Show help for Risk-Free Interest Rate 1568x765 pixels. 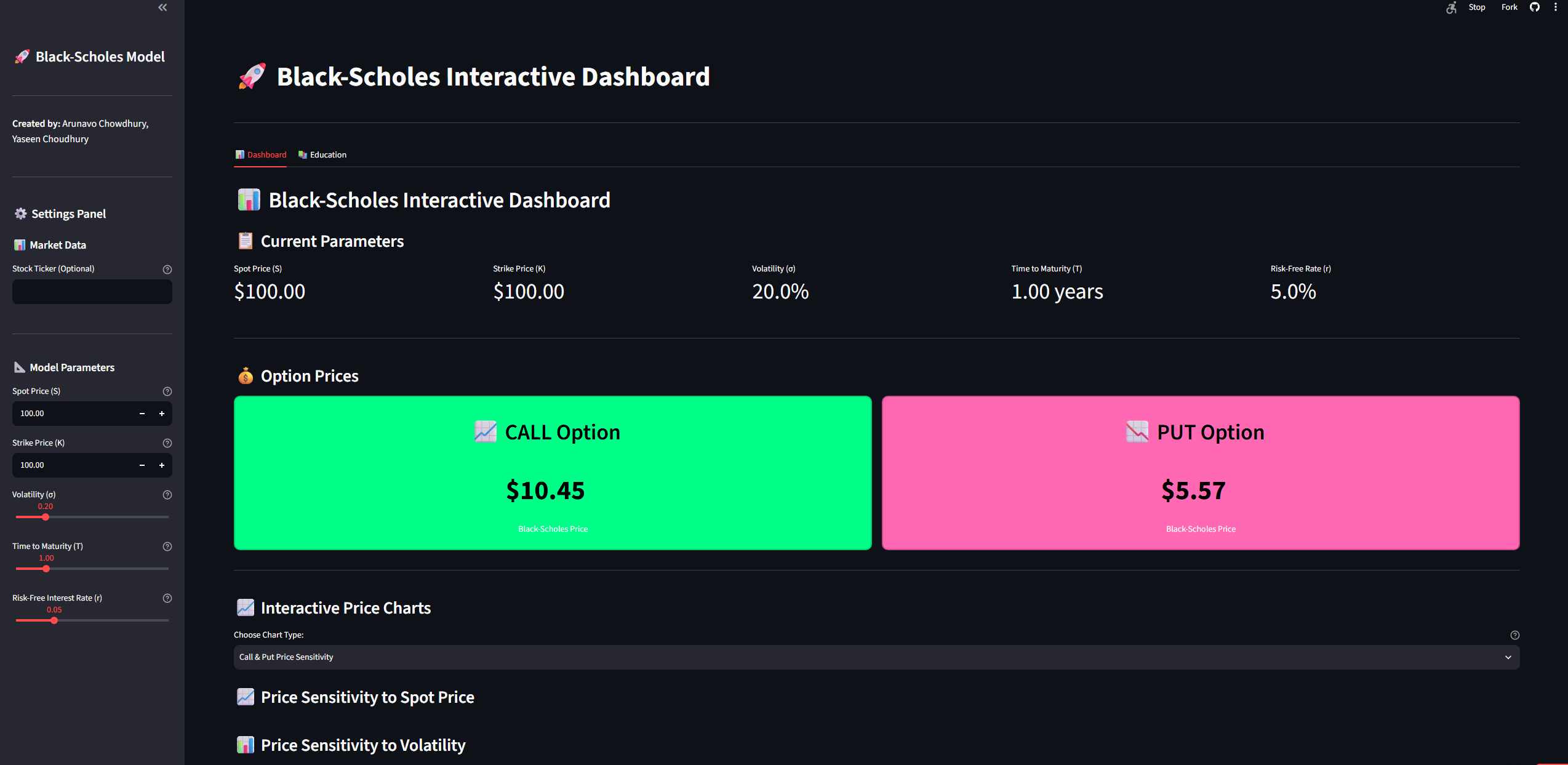[167, 598]
